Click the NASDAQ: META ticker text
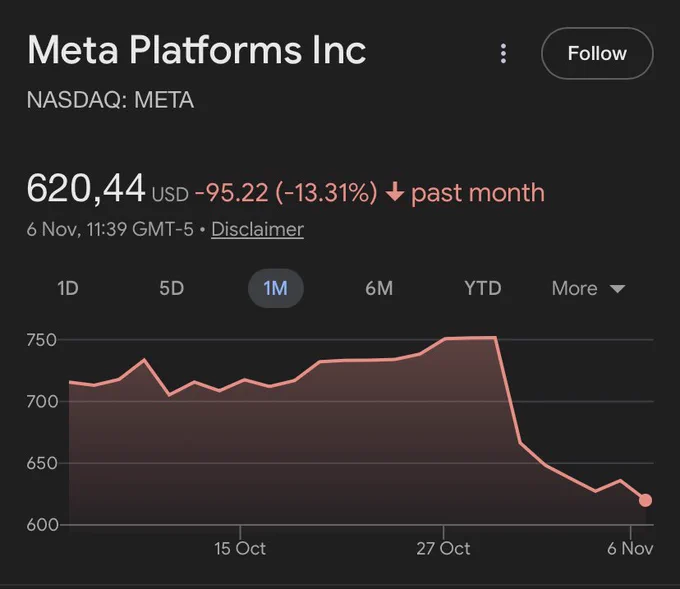Image resolution: width=680 pixels, height=589 pixels. pos(110,100)
